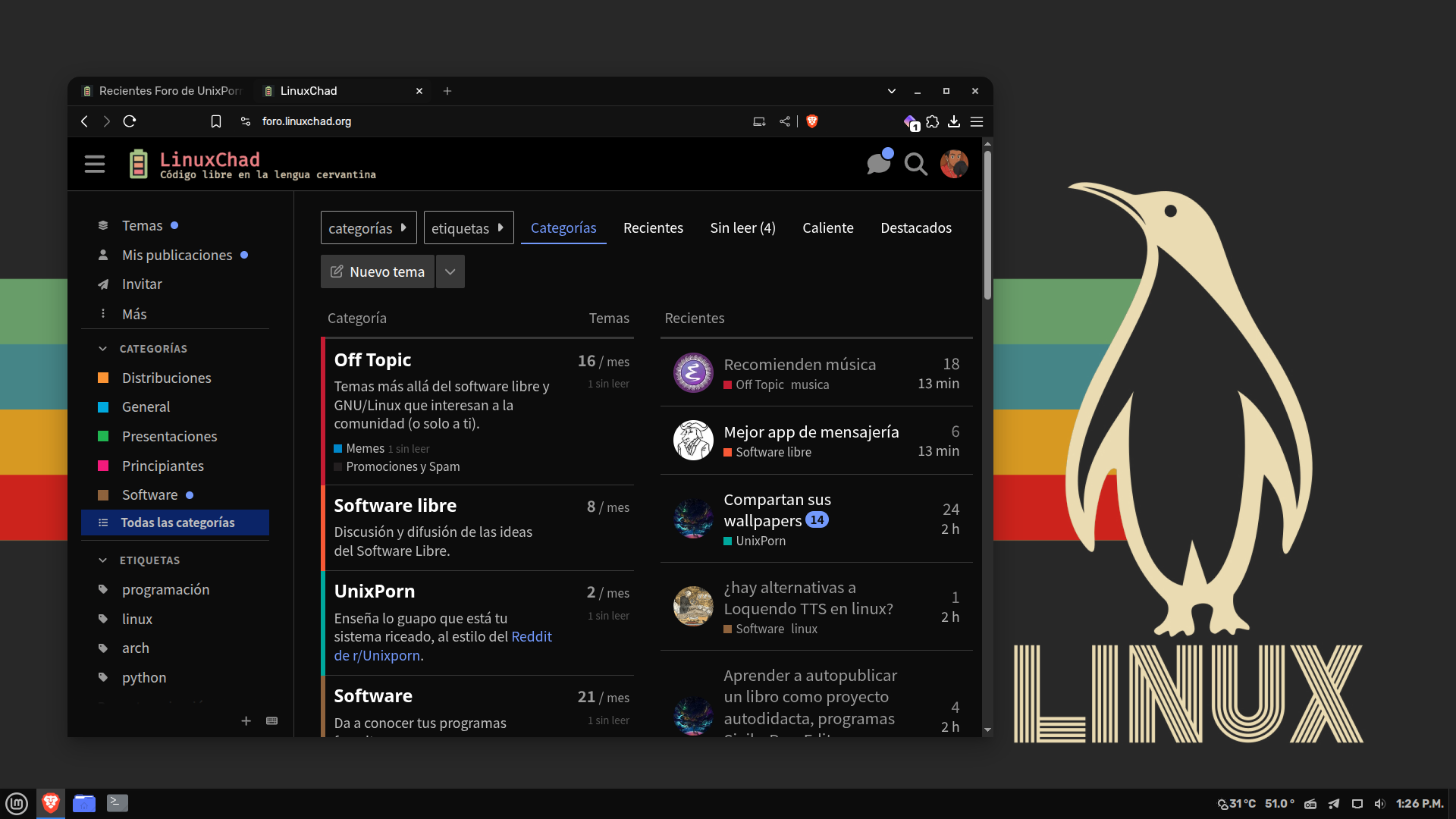Viewport: 1456px width, 819px height.
Task: Open the sidebar add section plus icon
Action: (x=246, y=720)
